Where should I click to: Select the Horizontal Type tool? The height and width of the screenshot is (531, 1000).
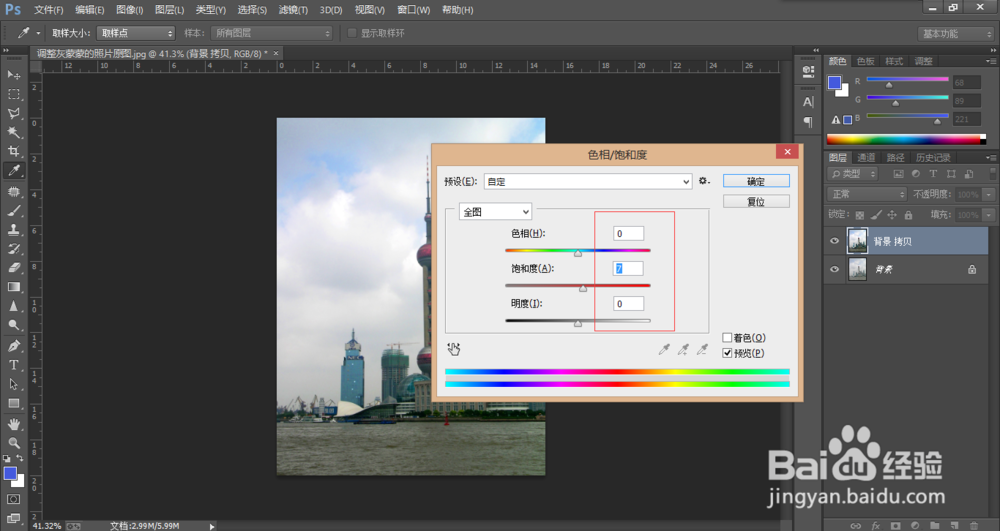[13, 365]
